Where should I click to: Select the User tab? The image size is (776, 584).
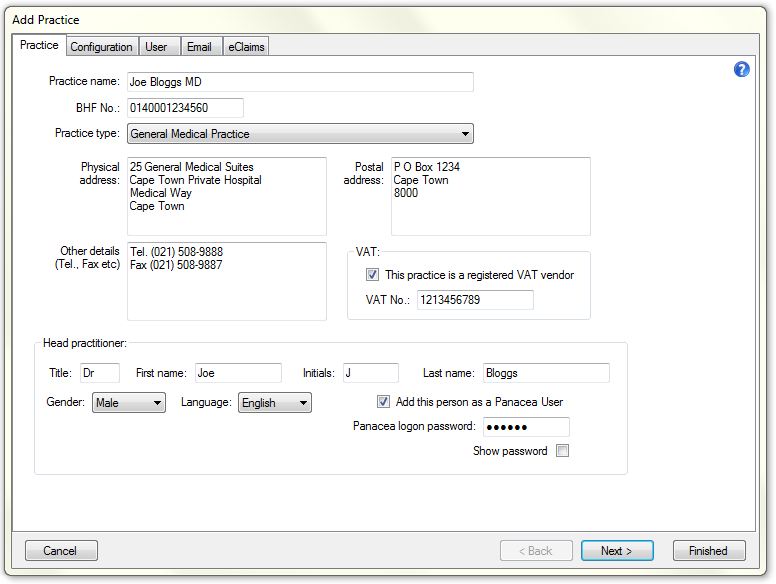pos(156,47)
